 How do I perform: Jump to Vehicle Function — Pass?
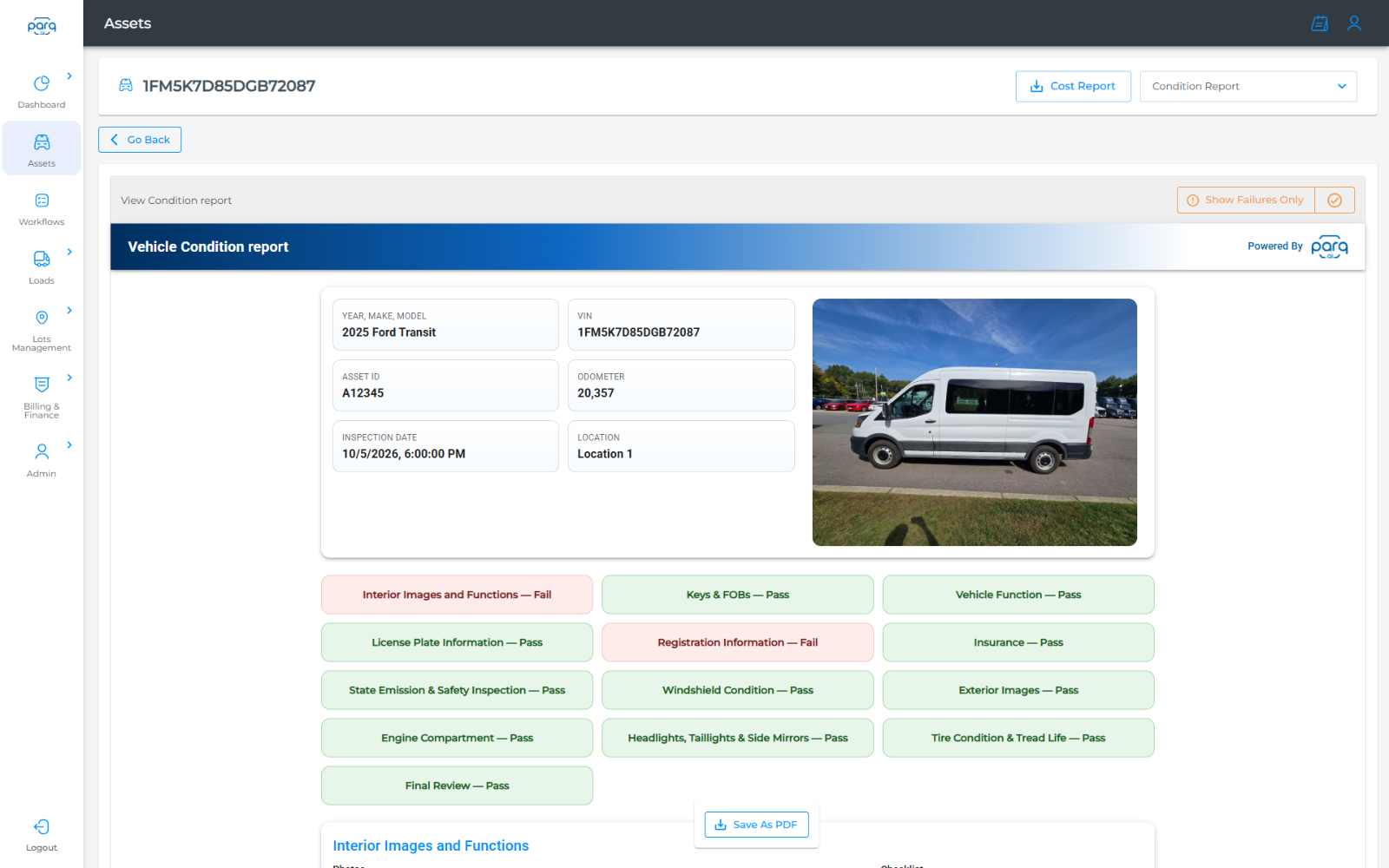[1018, 595]
